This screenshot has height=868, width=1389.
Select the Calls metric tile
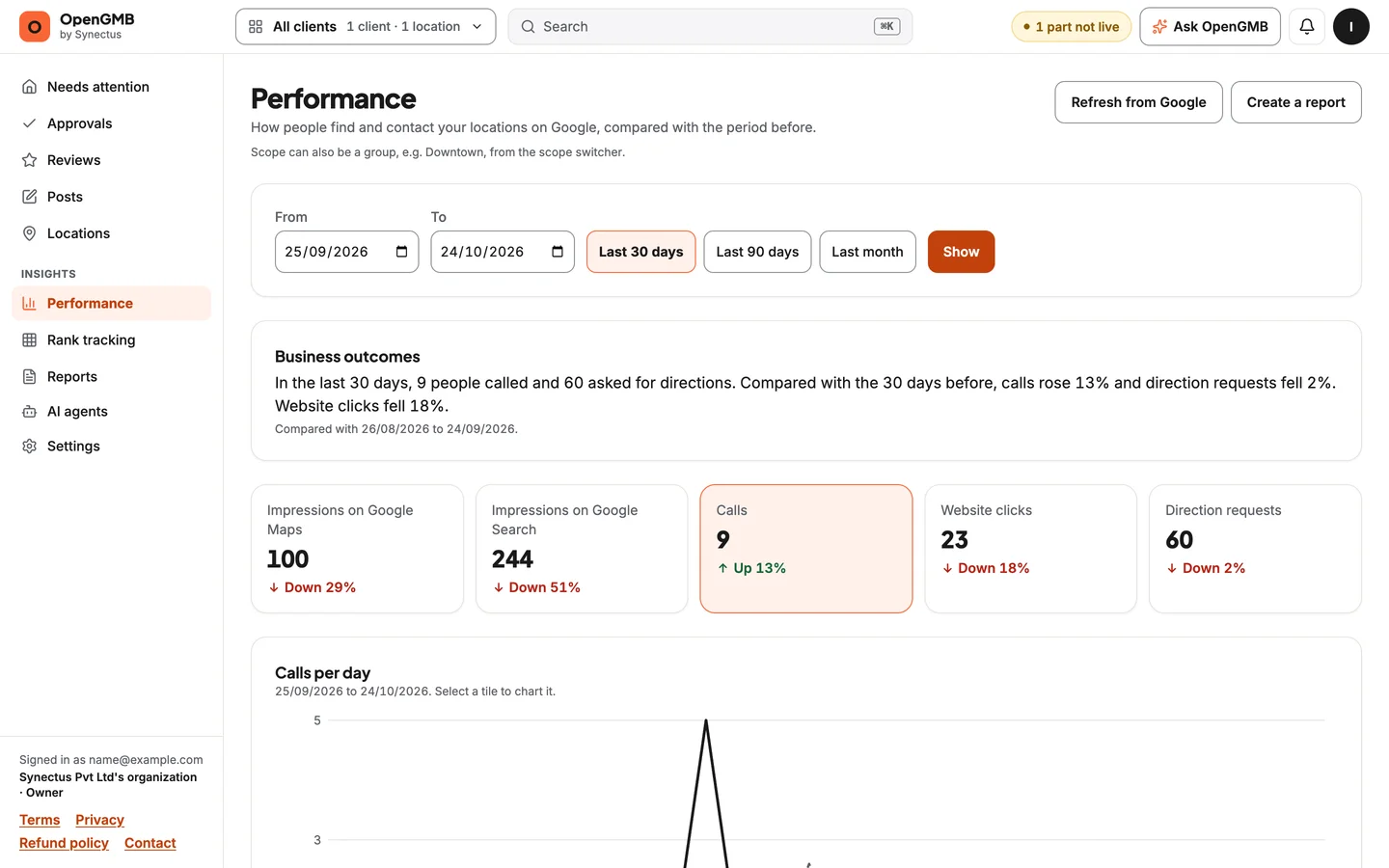(x=806, y=549)
